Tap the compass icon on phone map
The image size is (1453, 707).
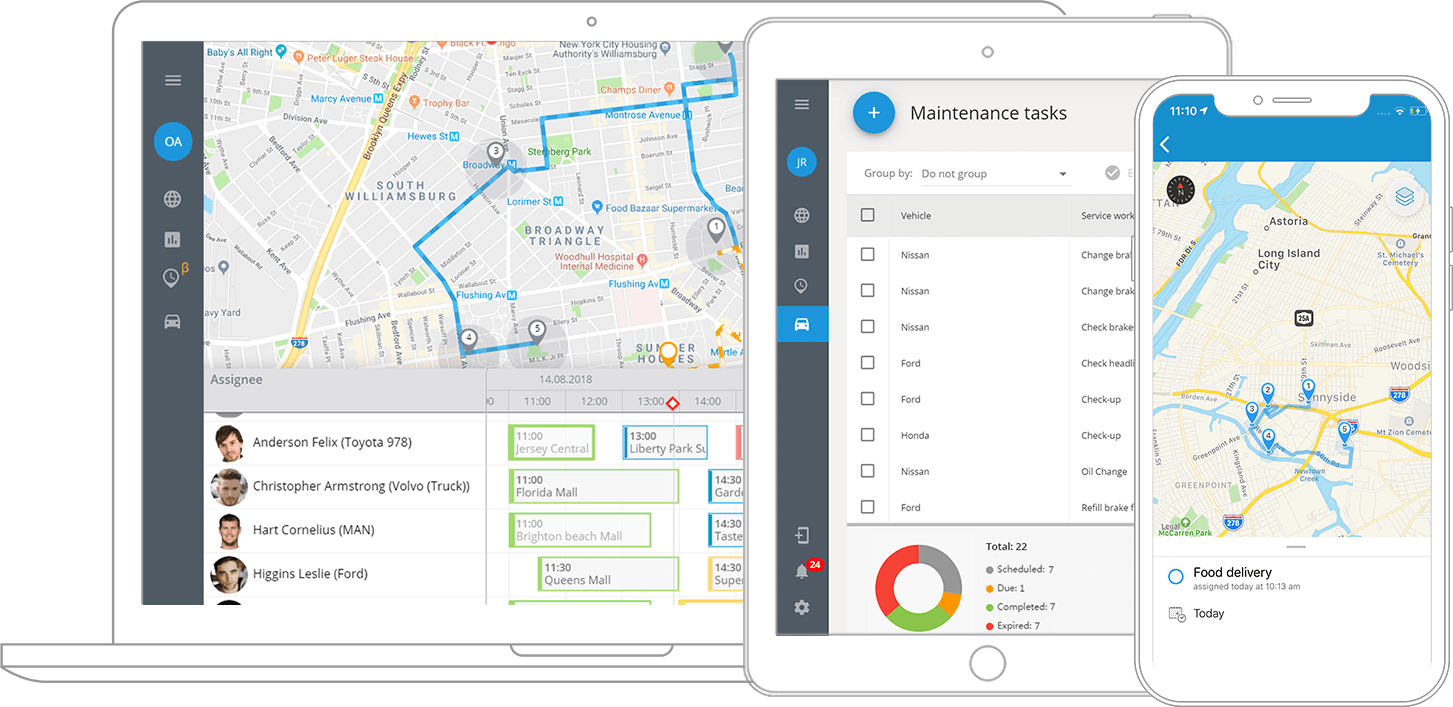point(1180,190)
